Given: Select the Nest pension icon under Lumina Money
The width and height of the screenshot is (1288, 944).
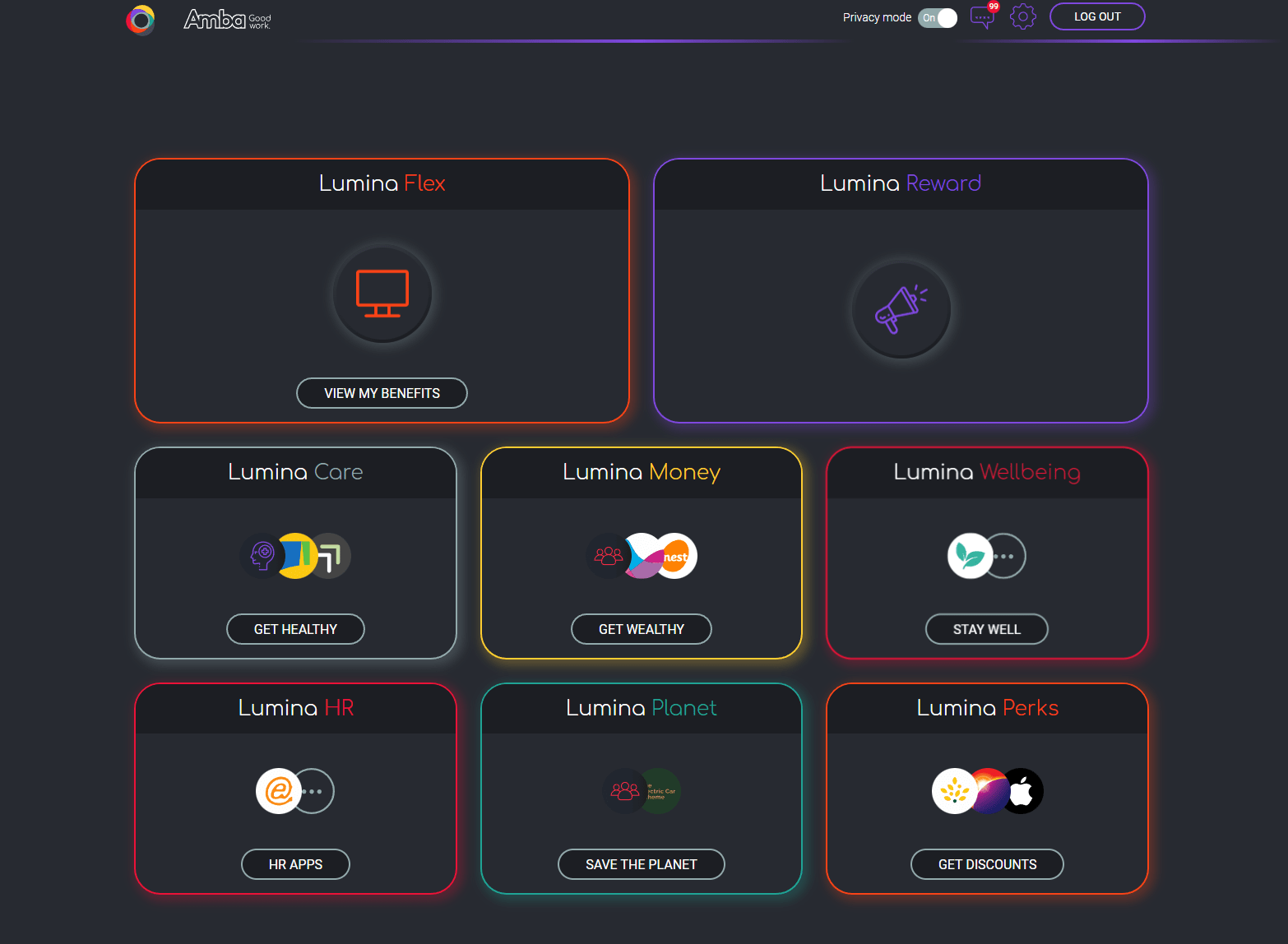Looking at the screenshot, I should tap(677, 557).
